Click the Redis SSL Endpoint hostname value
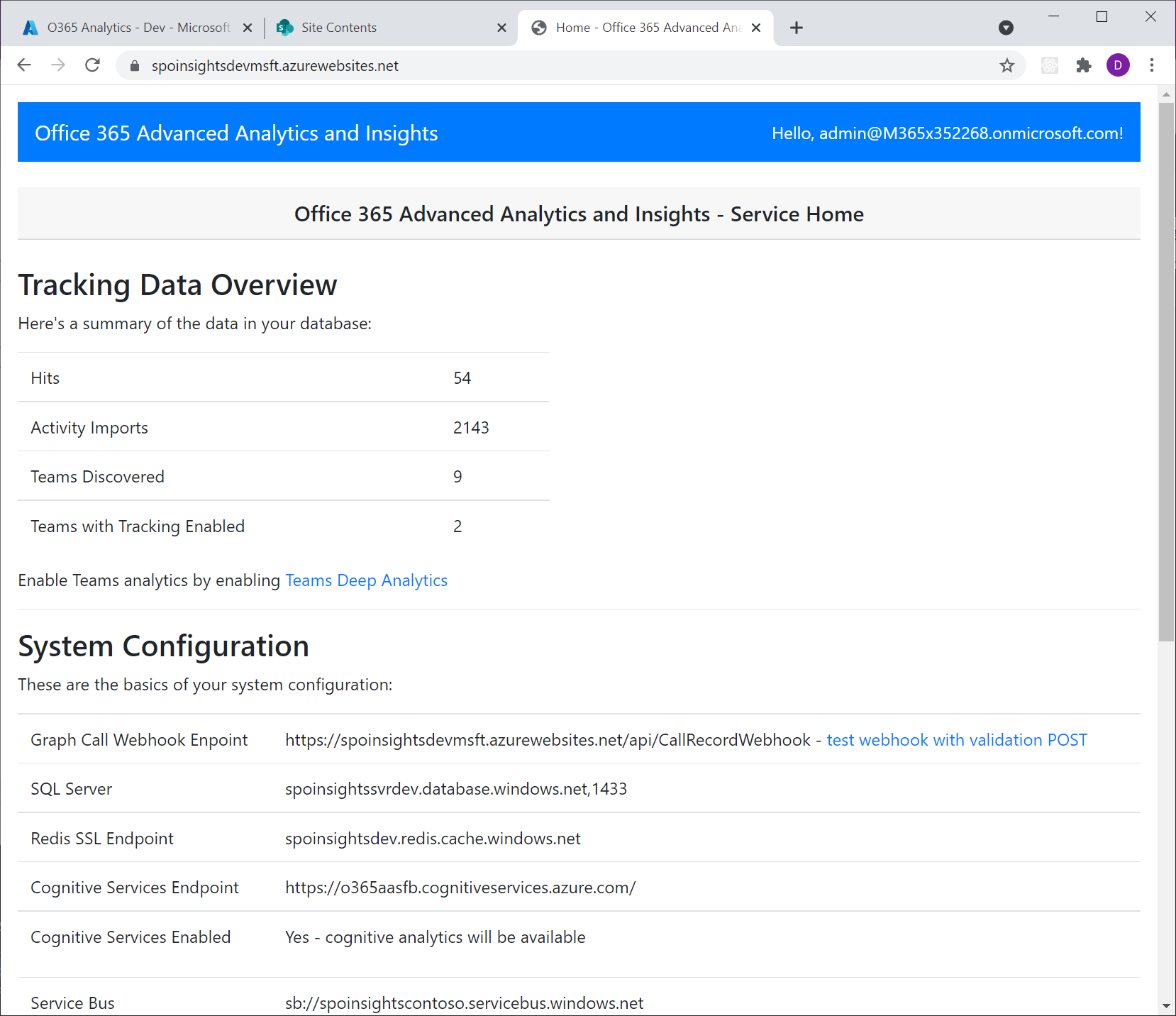Viewport: 1176px width, 1016px height. [x=433, y=839]
